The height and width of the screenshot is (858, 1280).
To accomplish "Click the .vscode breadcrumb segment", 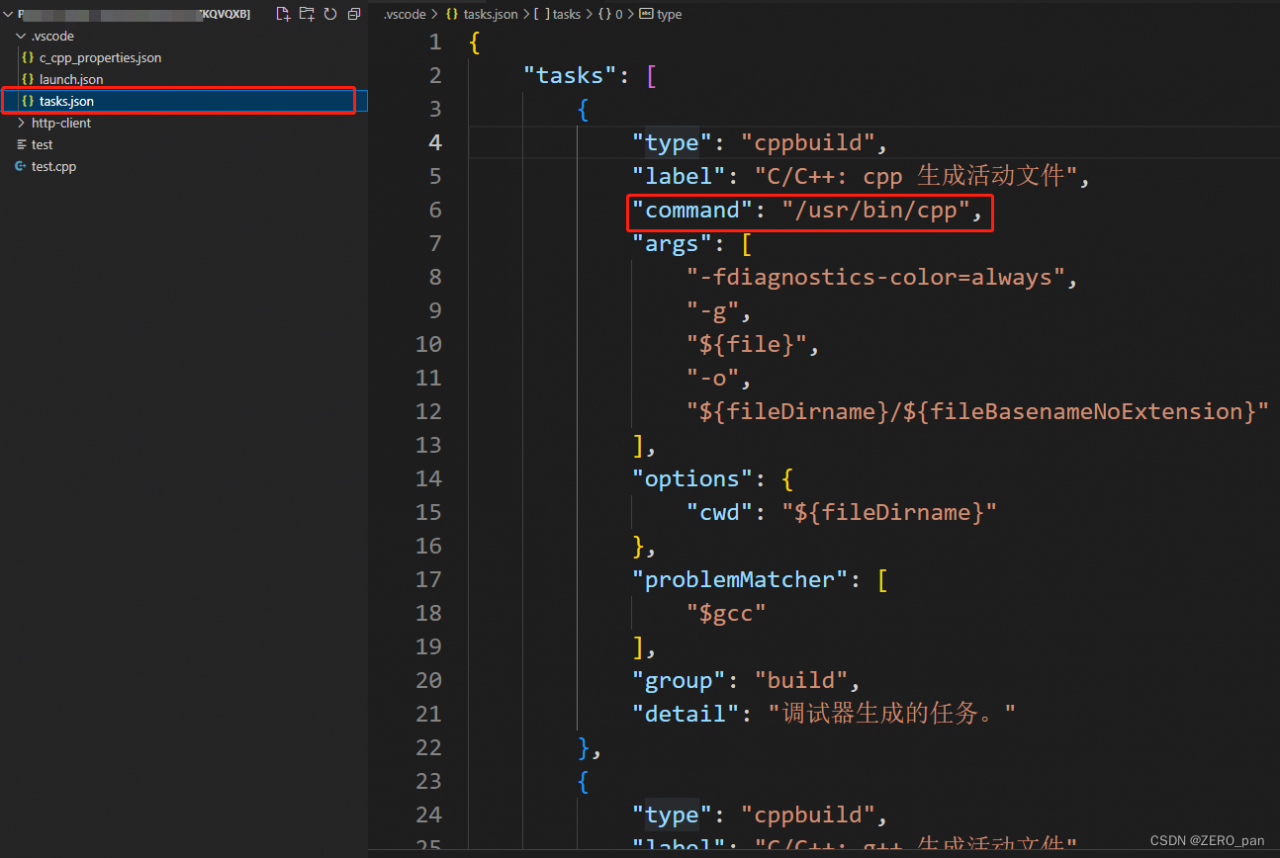I will [404, 14].
